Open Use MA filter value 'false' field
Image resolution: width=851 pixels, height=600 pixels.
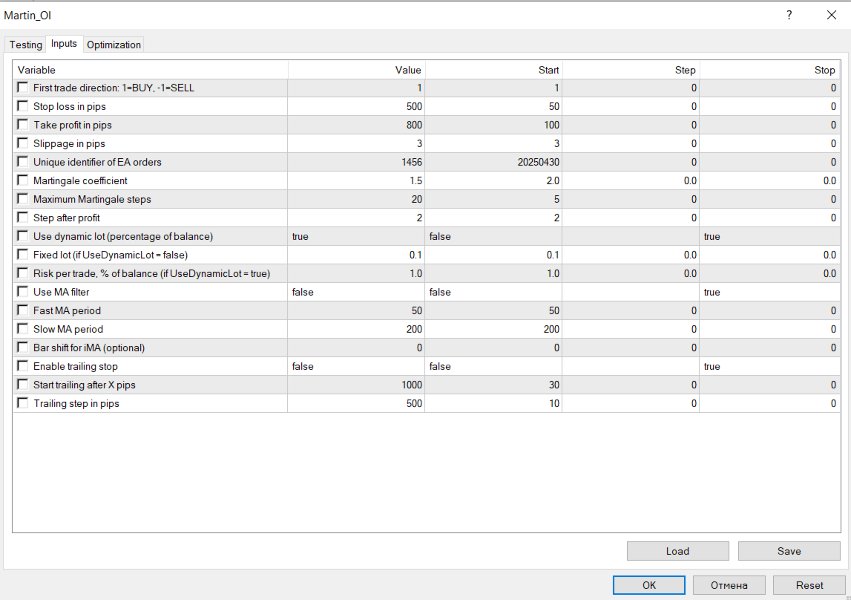(x=357, y=292)
